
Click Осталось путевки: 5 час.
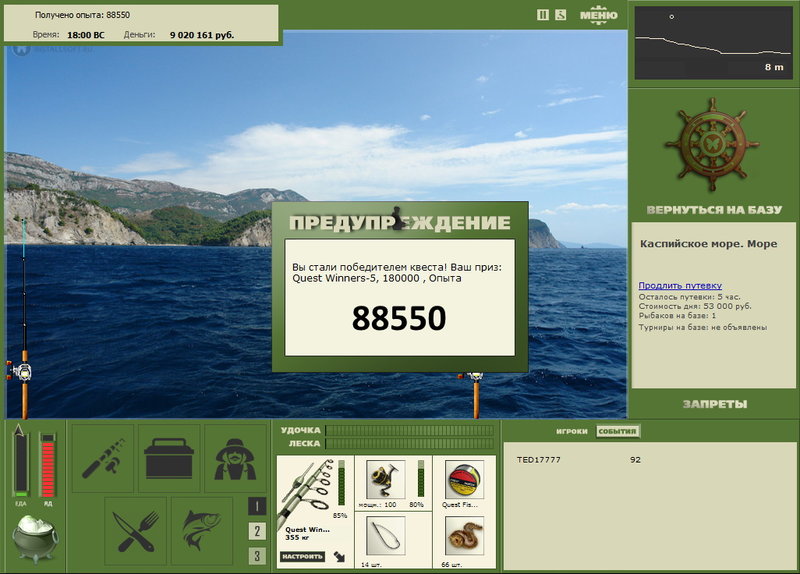click(689, 296)
